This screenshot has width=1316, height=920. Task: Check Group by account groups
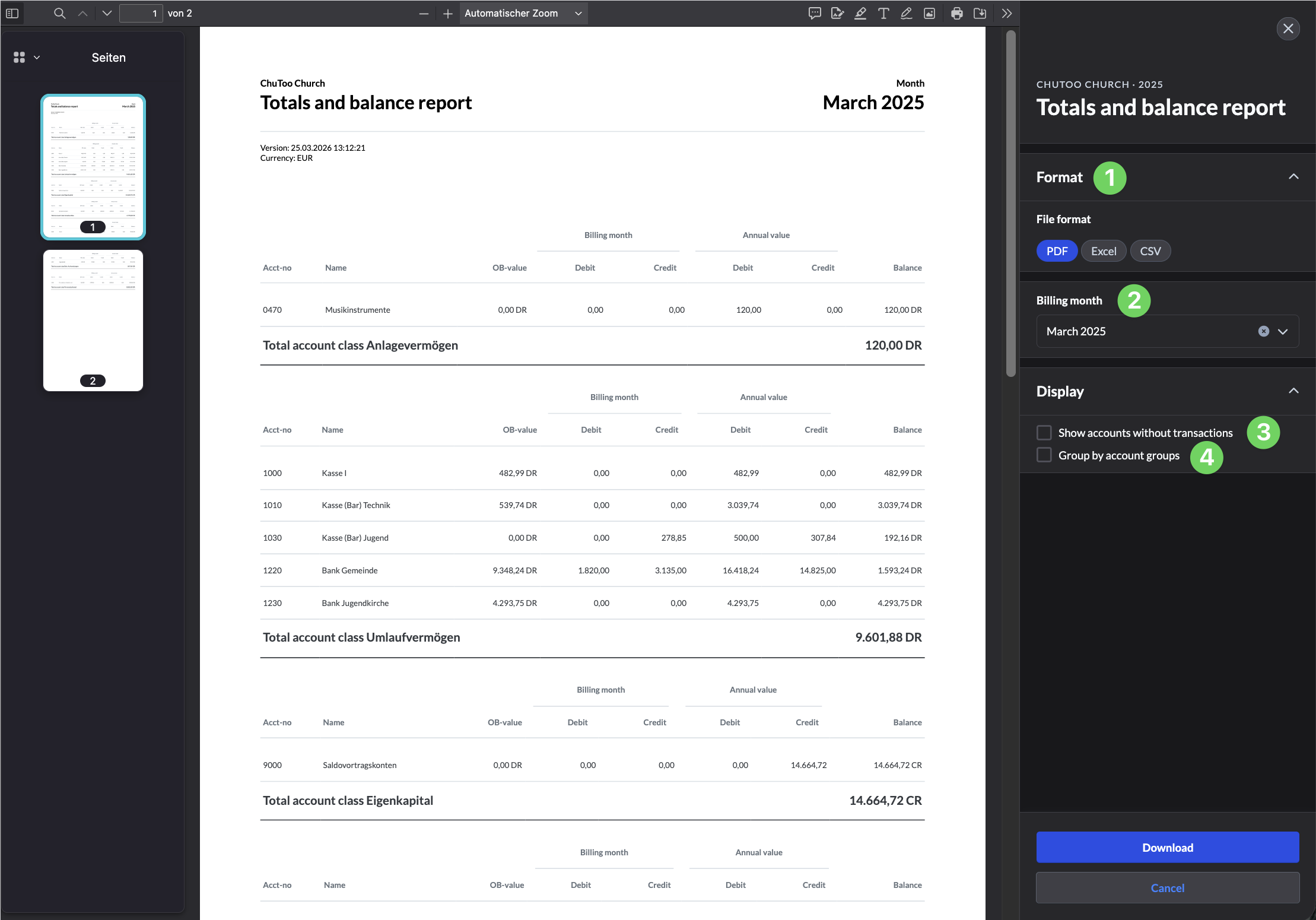coord(1044,455)
